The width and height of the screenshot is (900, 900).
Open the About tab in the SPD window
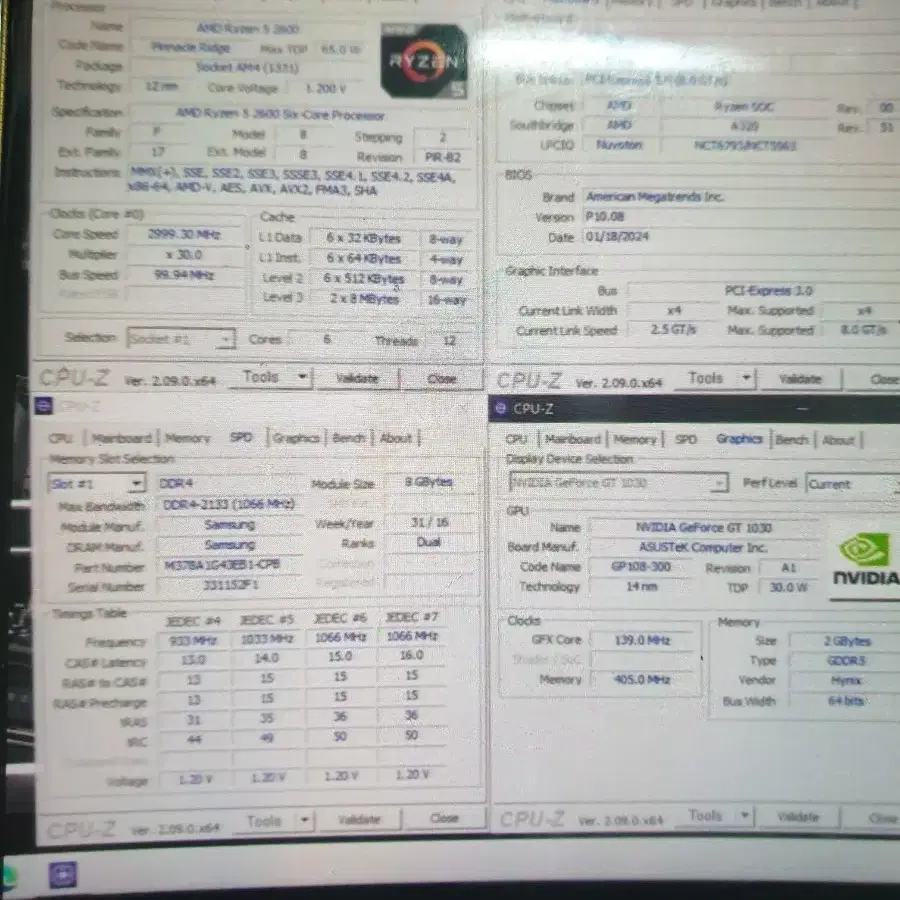(396, 438)
